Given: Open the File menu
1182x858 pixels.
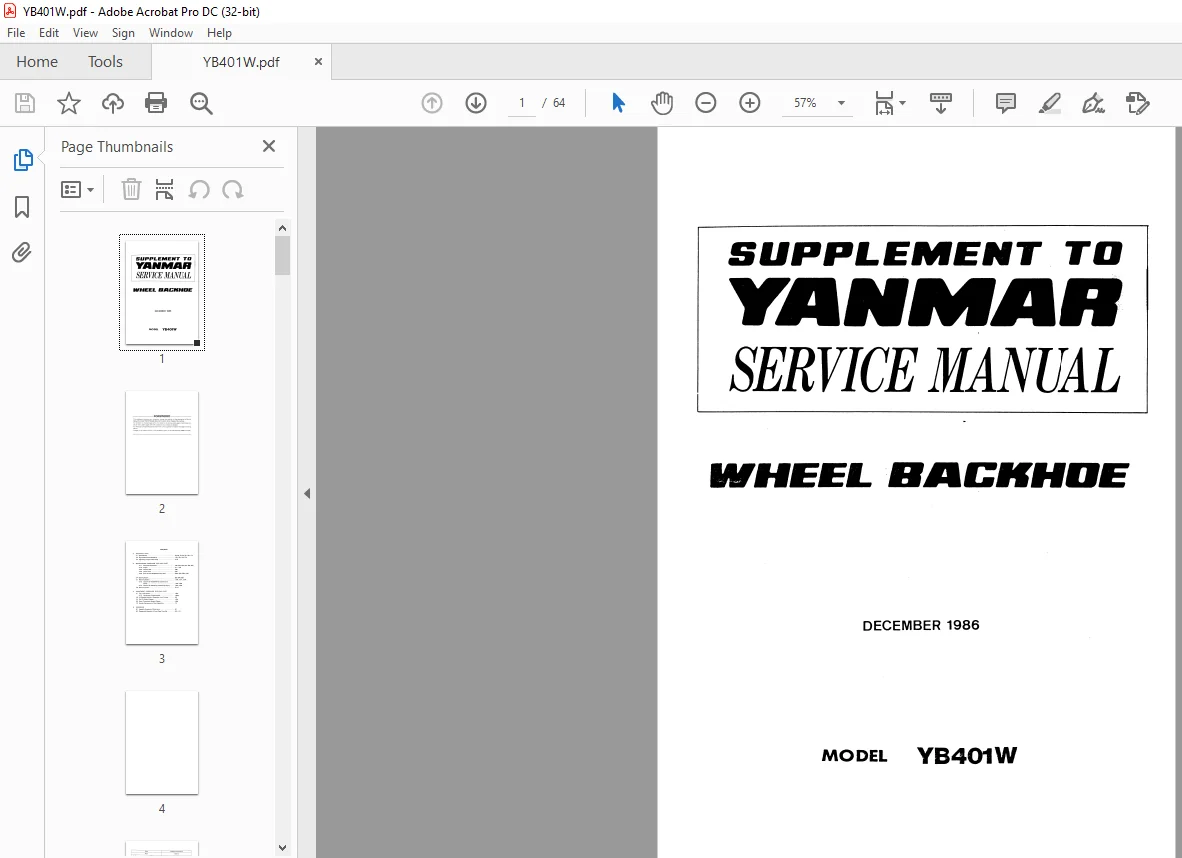Looking at the screenshot, I should coord(16,33).
